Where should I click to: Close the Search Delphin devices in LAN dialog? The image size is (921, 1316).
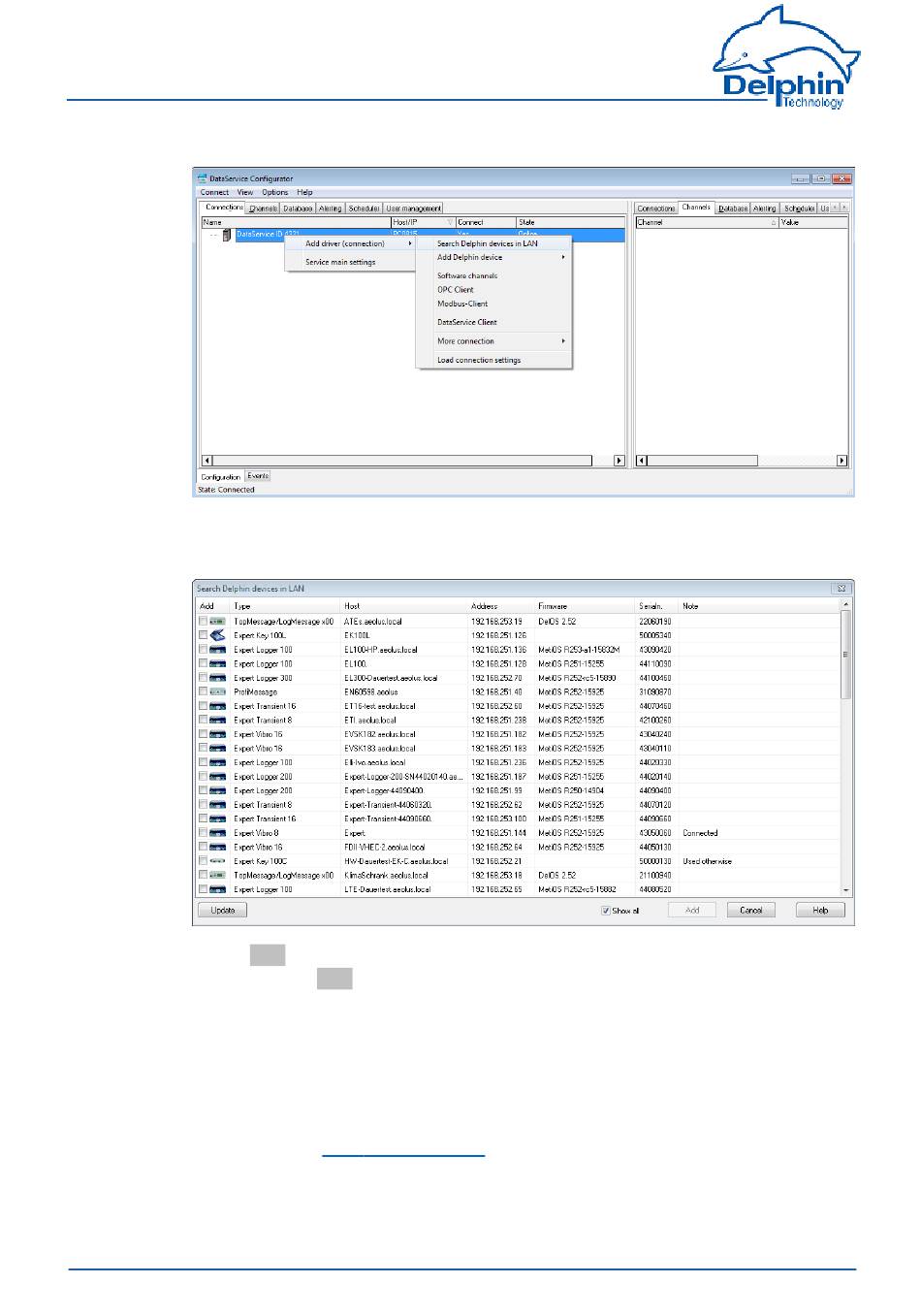(842, 588)
